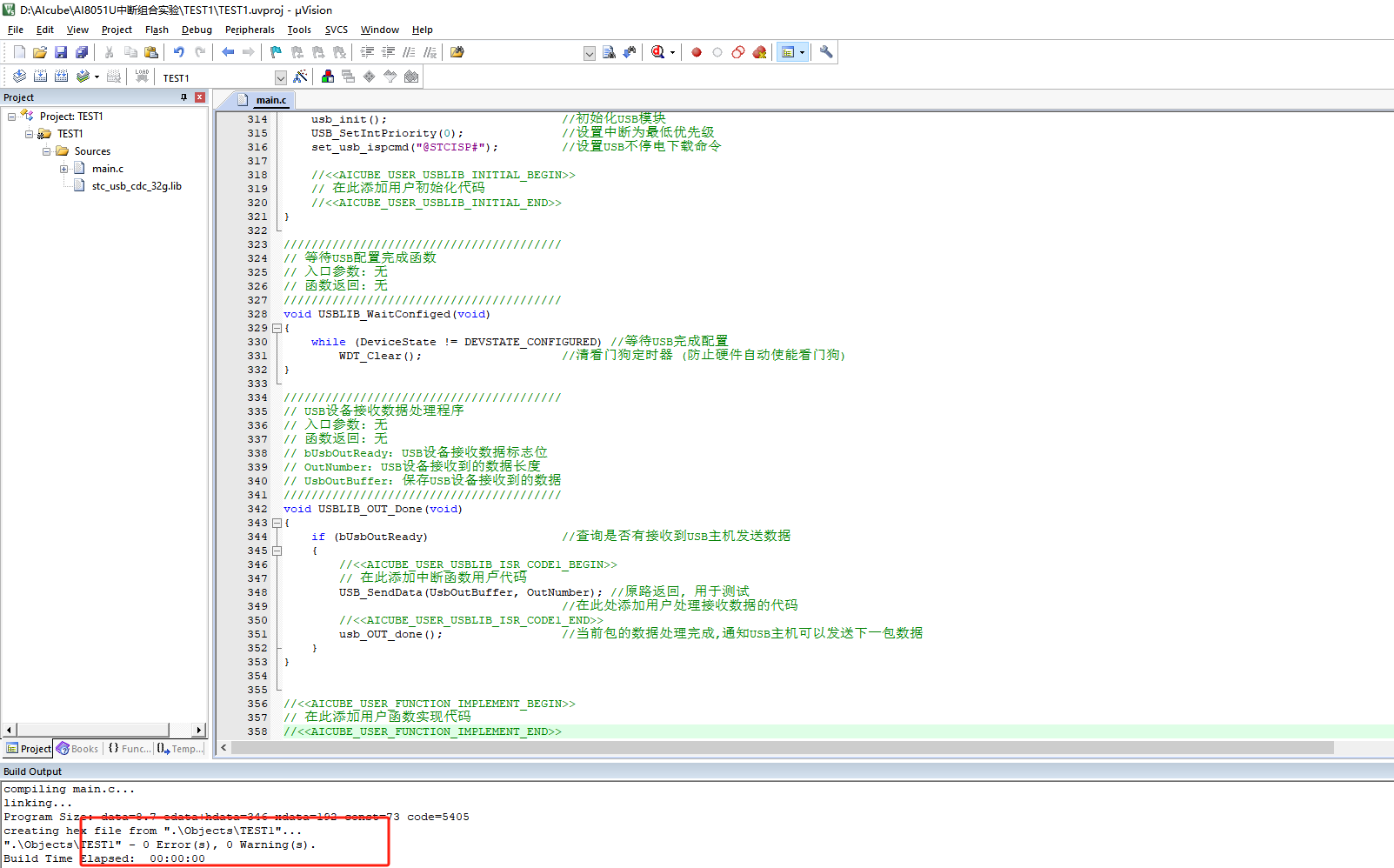Collapse the code fold at line 345

277,551
